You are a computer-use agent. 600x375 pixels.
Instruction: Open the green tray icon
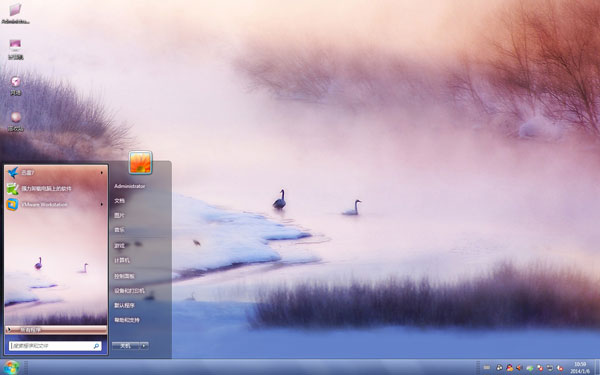tap(530, 368)
